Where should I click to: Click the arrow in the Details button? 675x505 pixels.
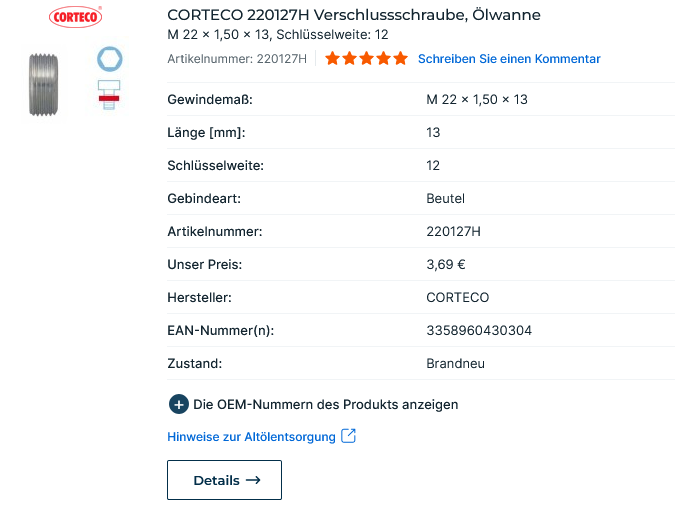[x=253, y=480]
